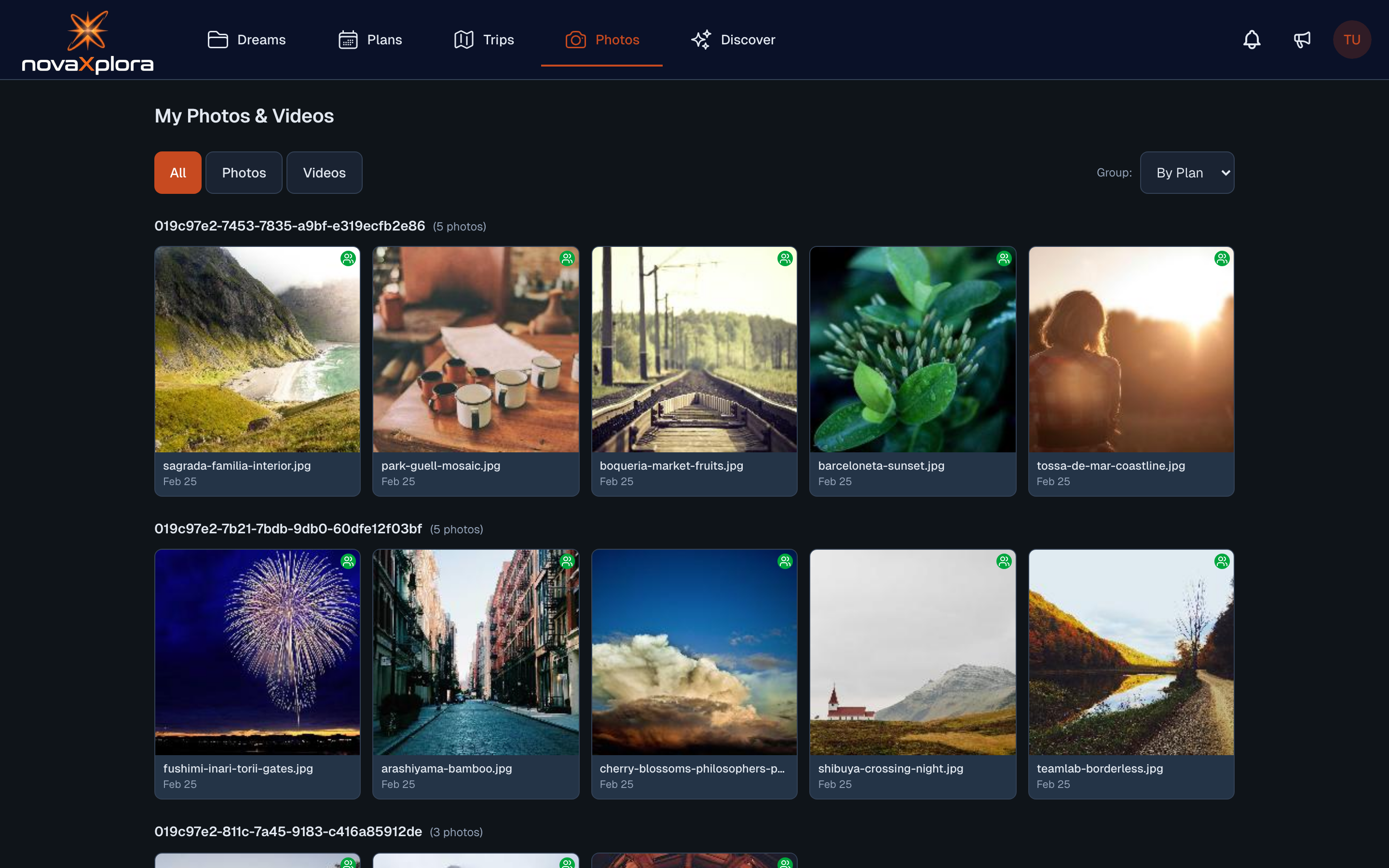The width and height of the screenshot is (1389, 868).
Task: Open the Group By Plan dropdown
Action: pyautogui.click(x=1186, y=173)
